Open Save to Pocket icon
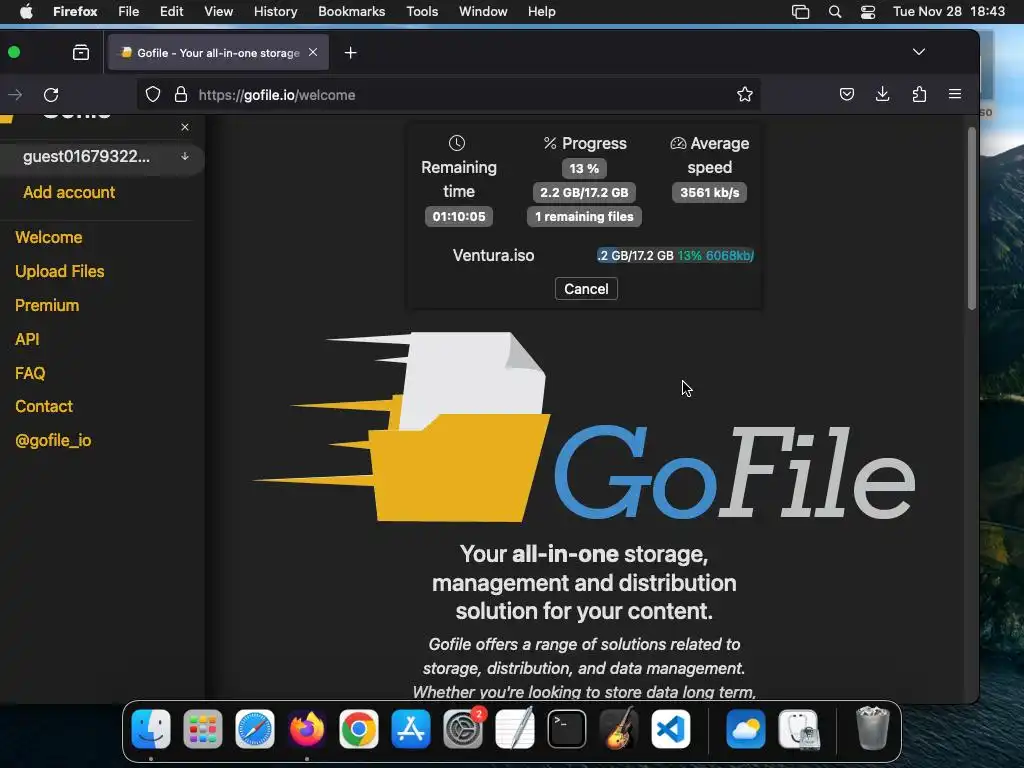 click(x=847, y=95)
